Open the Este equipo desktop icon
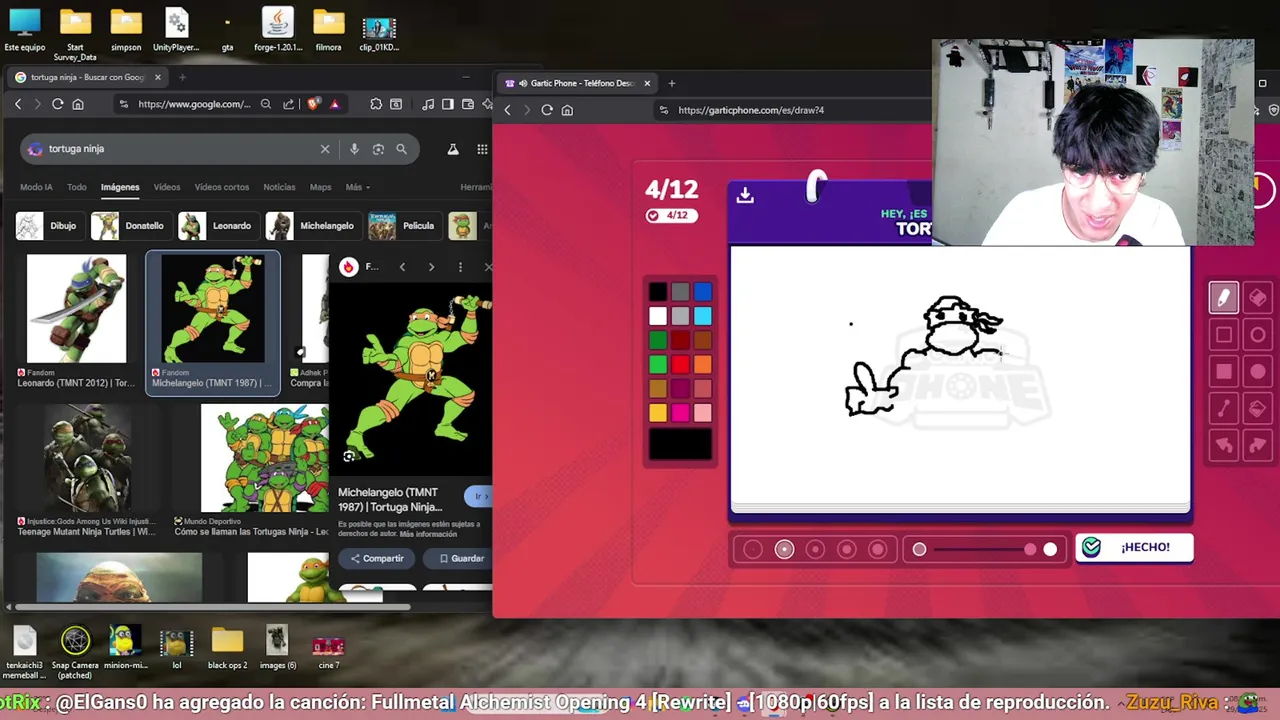 pos(25,30)
